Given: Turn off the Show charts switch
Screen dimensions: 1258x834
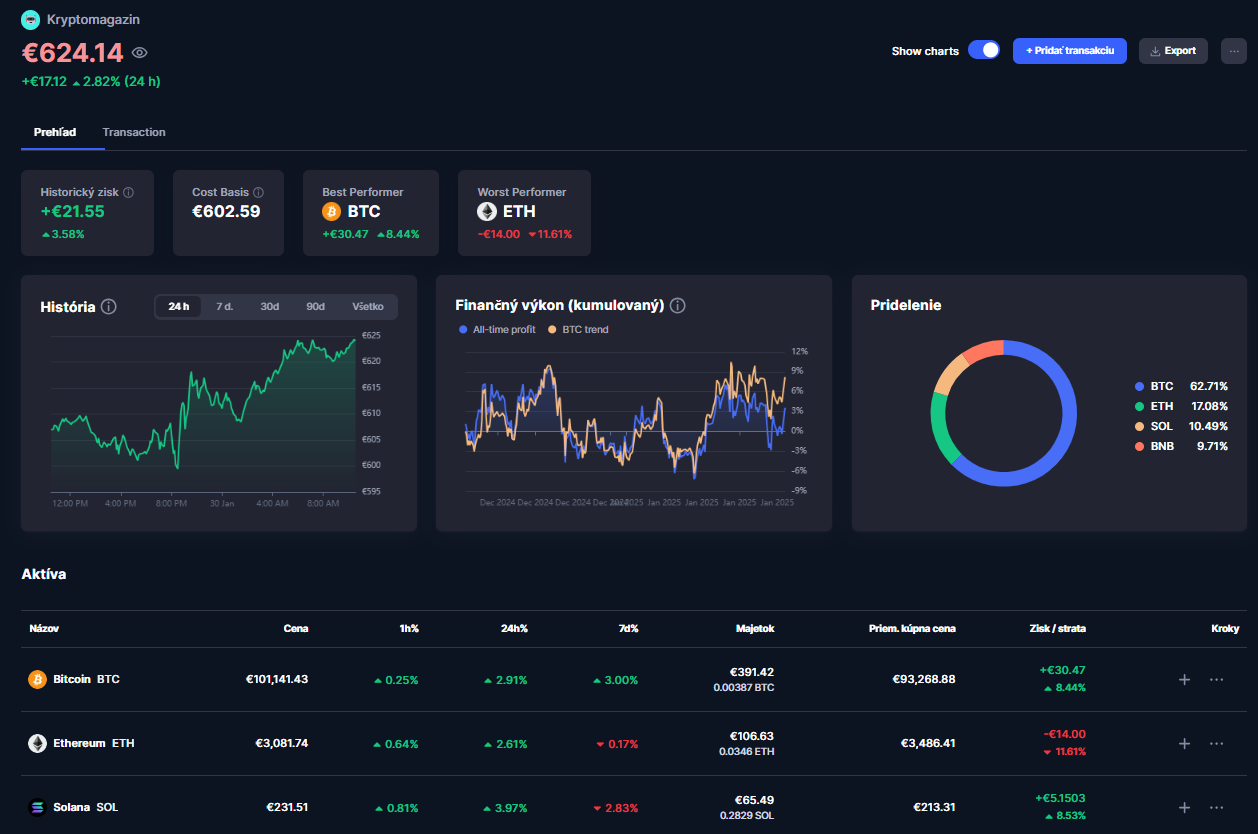Looking at the screenshot, I should [983, 51].
